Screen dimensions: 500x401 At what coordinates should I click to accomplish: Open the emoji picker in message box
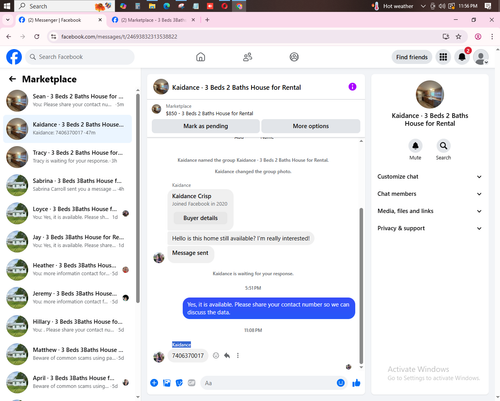pos(340,383)
